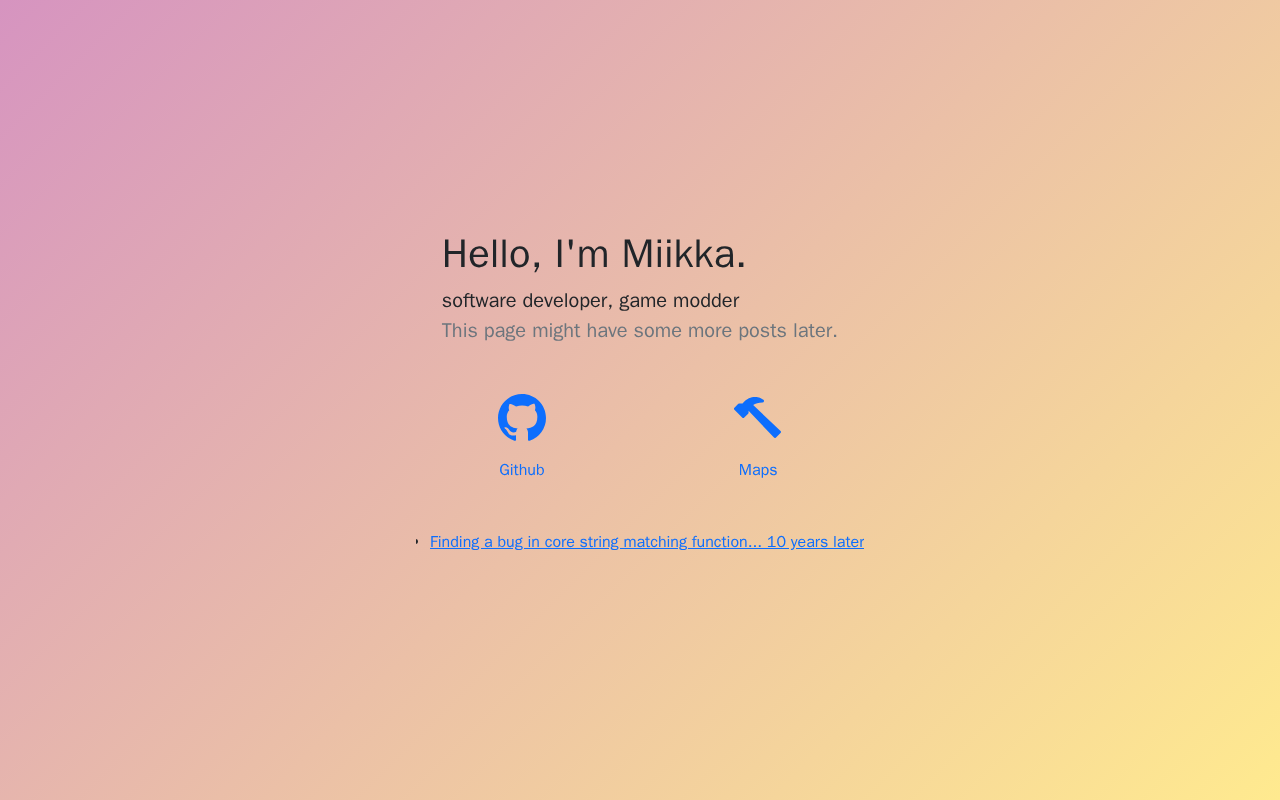Click the "software developer, game modder" subtitle
This screenshot has width=1280, height=800.
[590, 301]
